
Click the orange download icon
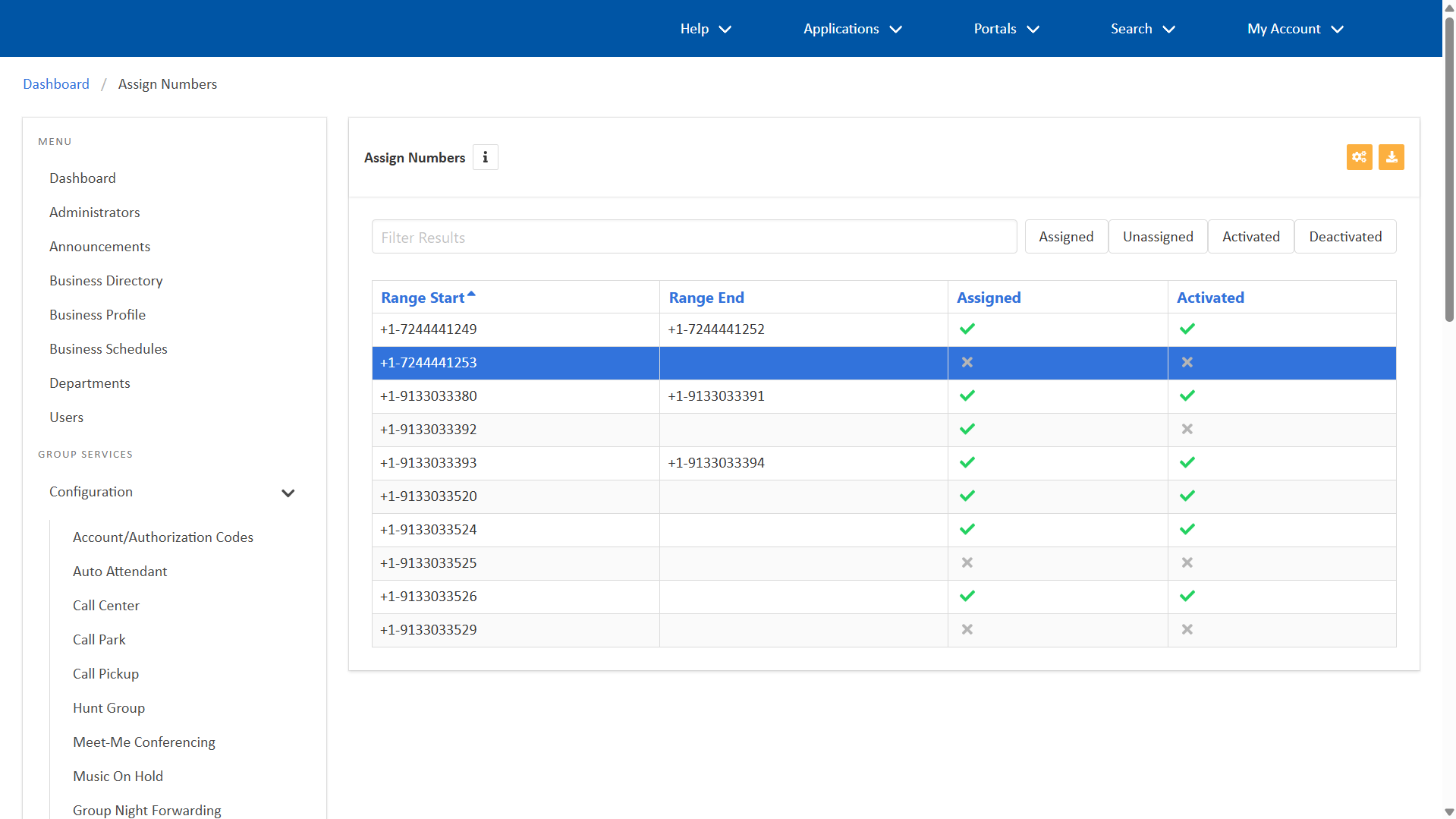click(x=1391, y=157)
